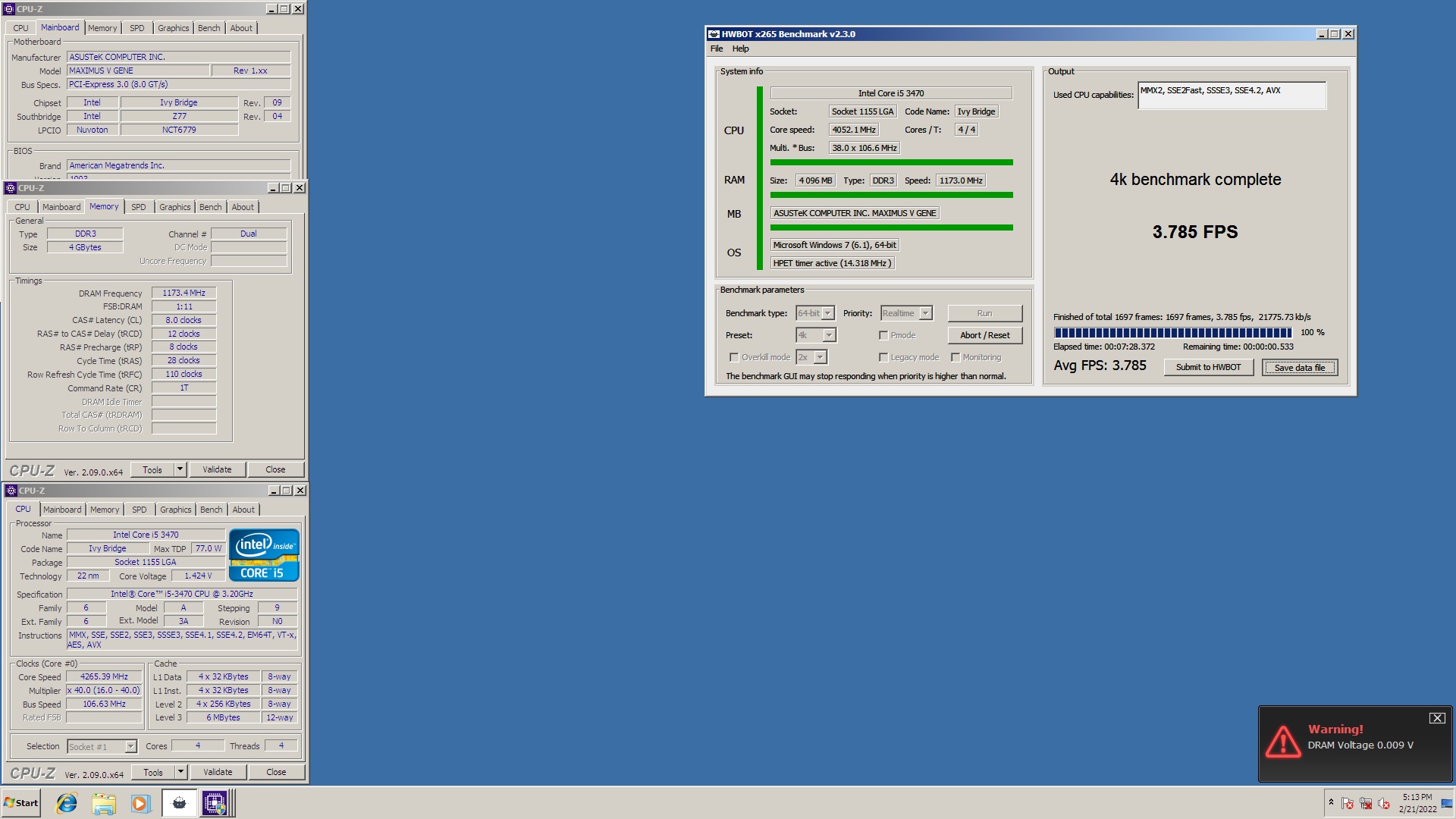The width and height of the screenshot is (1456, 819).
Task: Click the top CPU-Z Mainboard window title icon
Action: click(9, 9)
